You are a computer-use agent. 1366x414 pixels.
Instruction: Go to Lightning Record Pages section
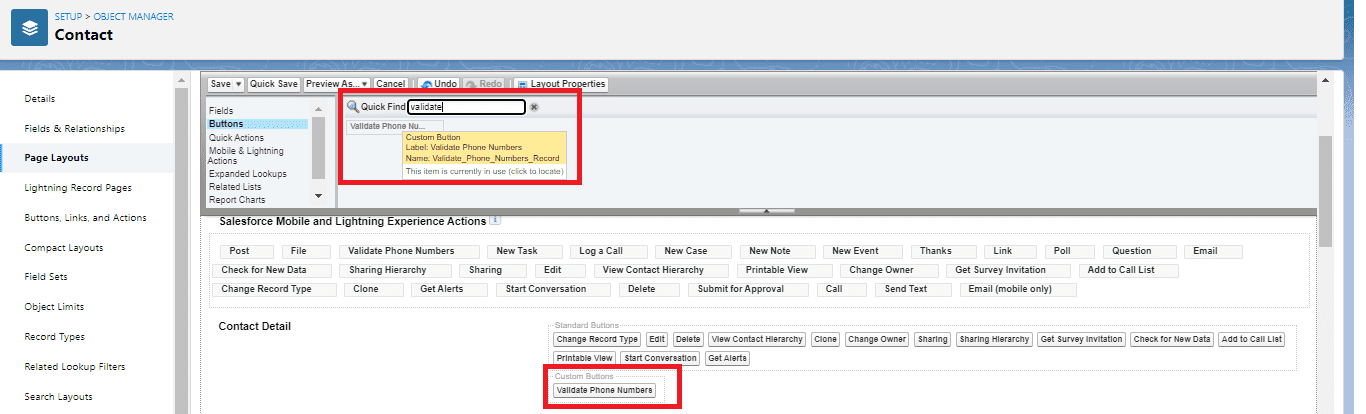pyautogui.click(x=78, y=188)
